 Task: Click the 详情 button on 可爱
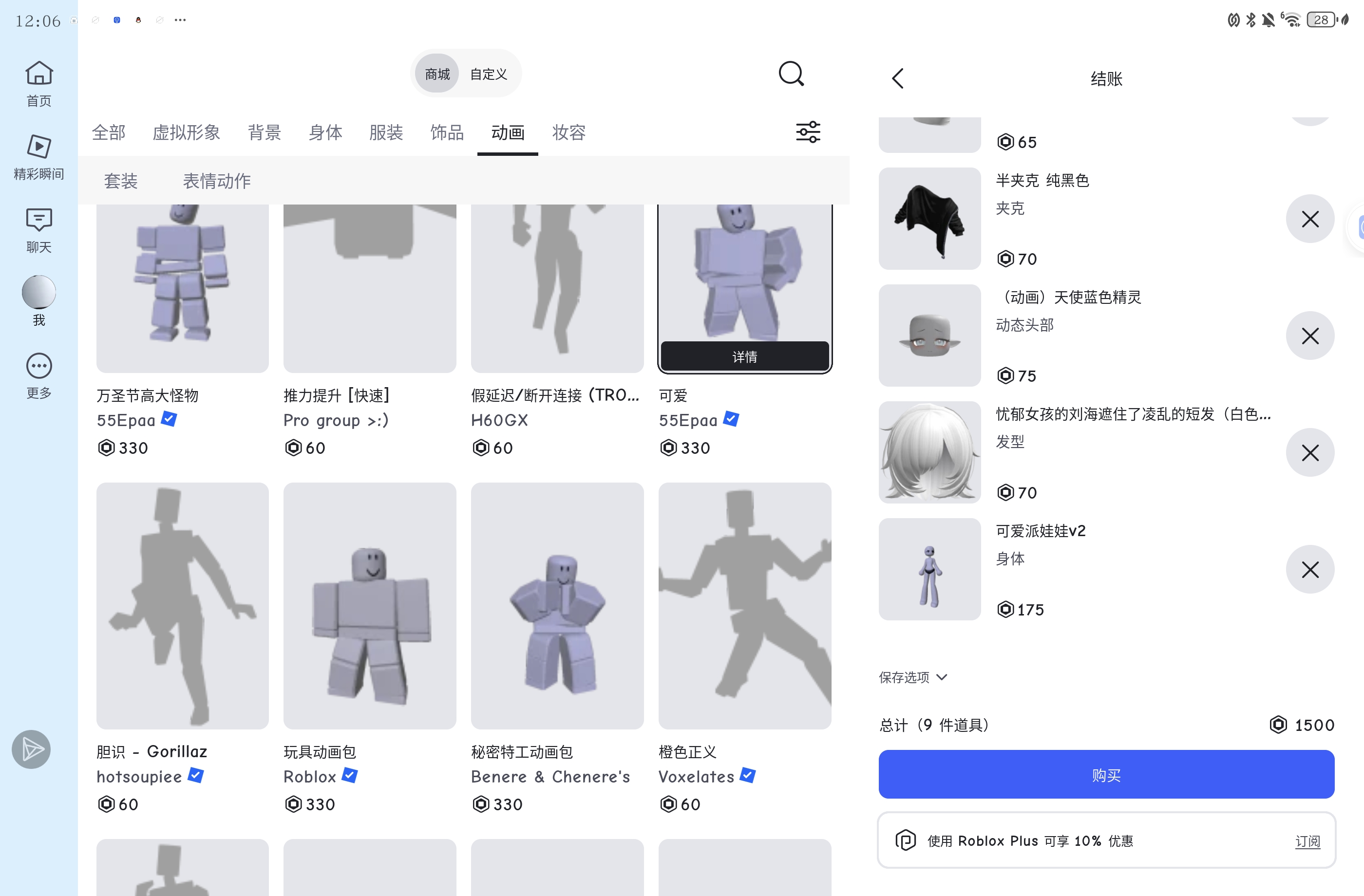point(744,356)
